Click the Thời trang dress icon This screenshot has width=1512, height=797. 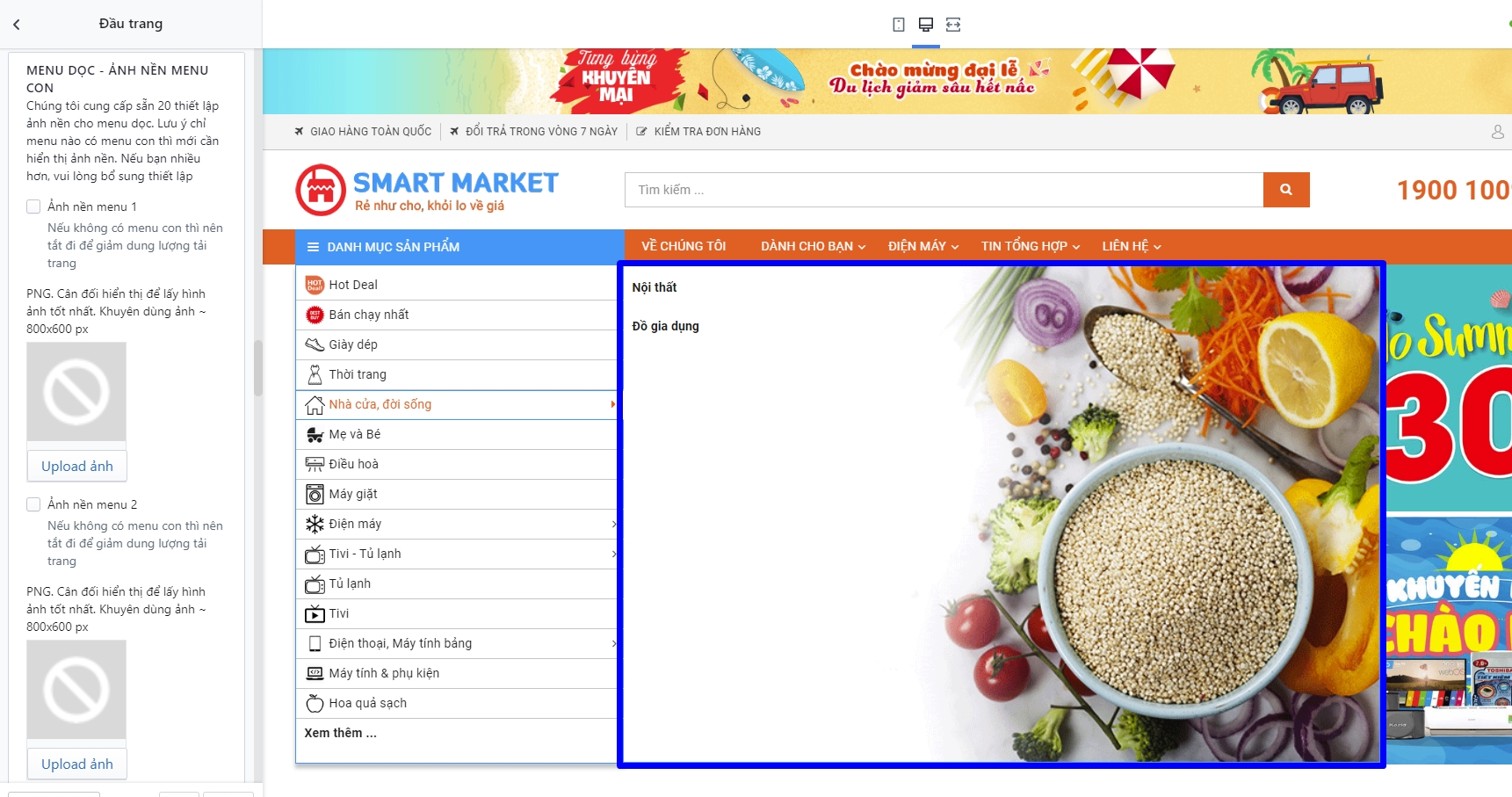[315, 374]
